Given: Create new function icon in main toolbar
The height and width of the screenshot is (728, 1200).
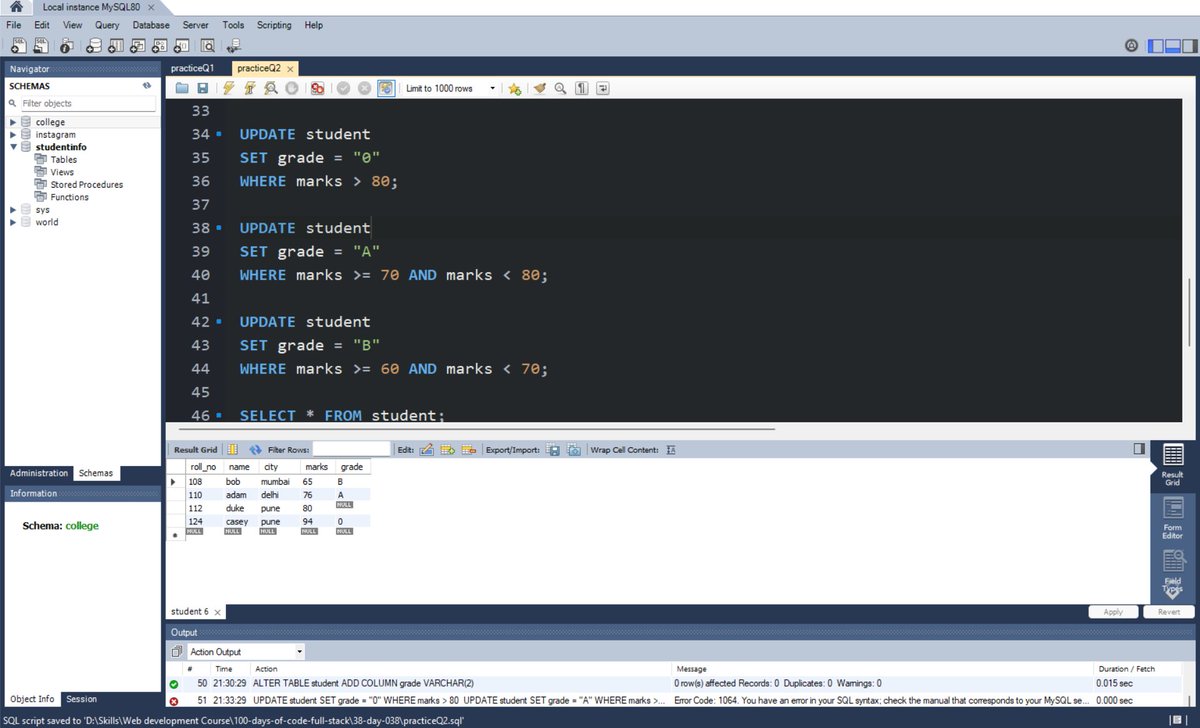Looking at the screenshot, I should tap(182, 45).
